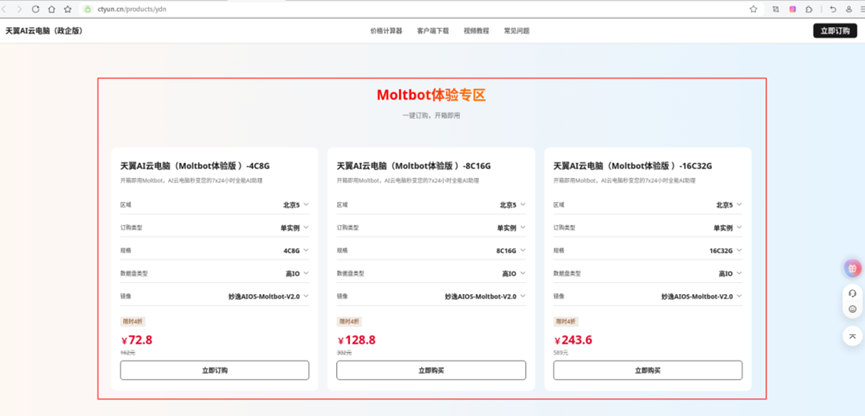Open the 常见问题 nav item
The image size is (865, 416).
(x=516, y=31)
